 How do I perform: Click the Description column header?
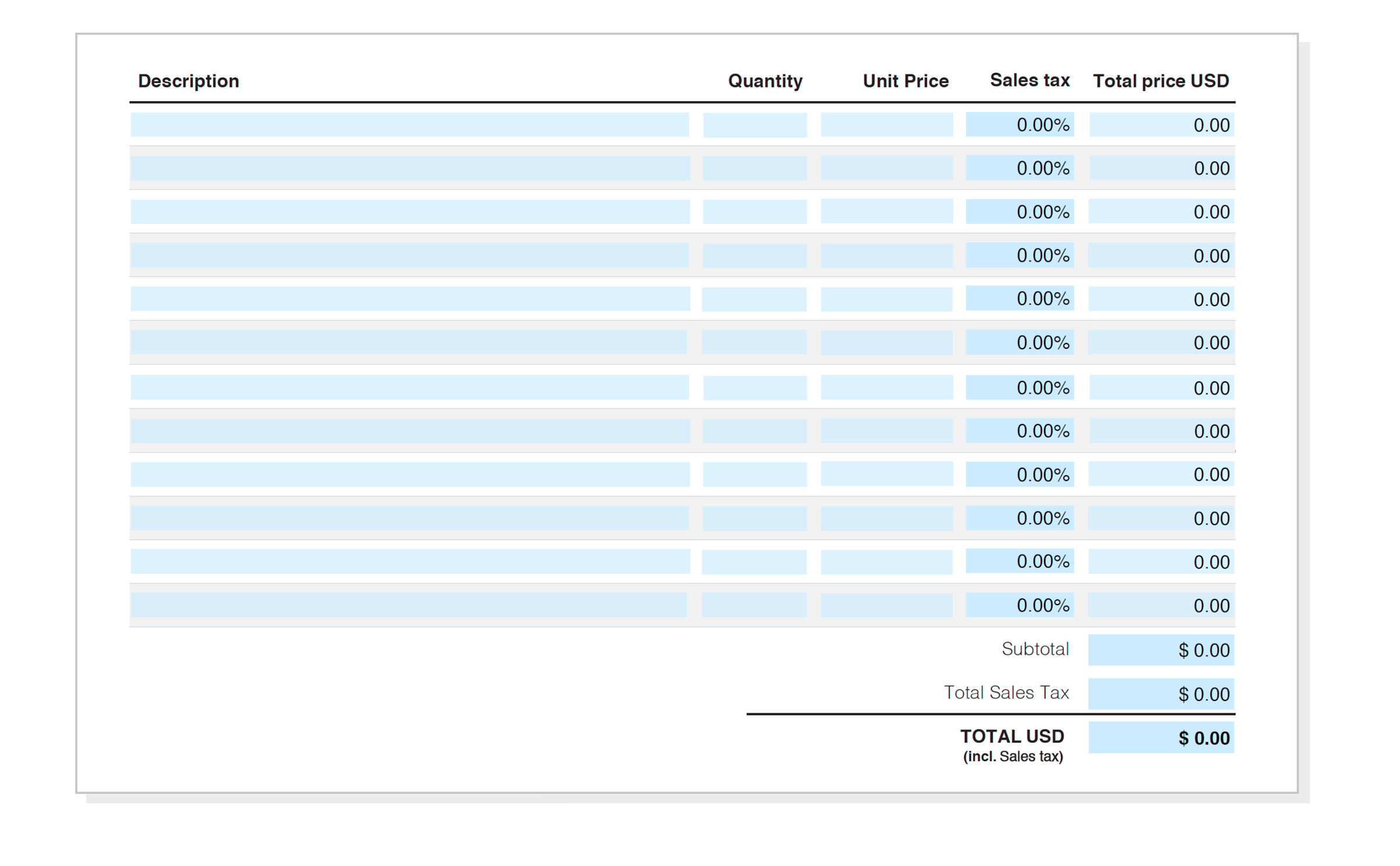(x=189, y=81)
